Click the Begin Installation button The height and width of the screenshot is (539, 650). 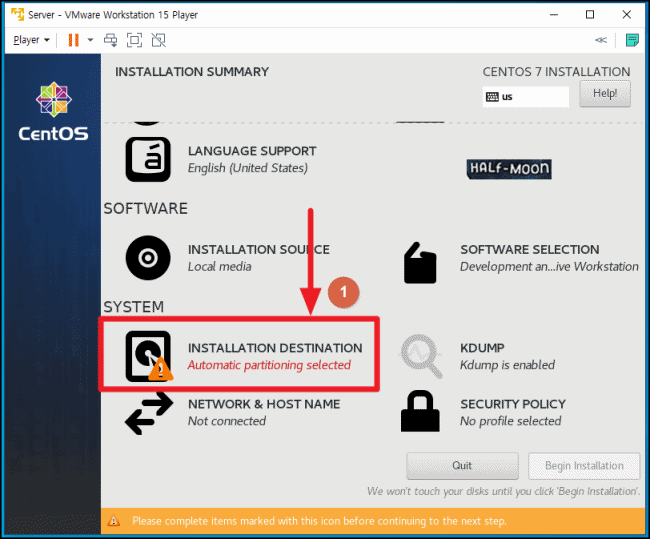584,466
